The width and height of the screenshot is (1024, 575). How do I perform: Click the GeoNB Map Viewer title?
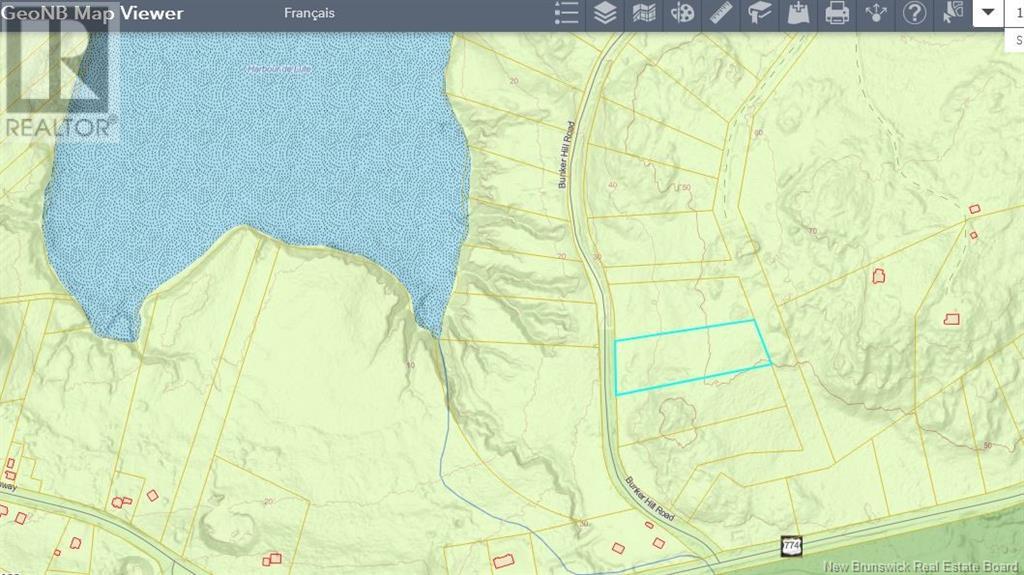[x=93, y=13]
